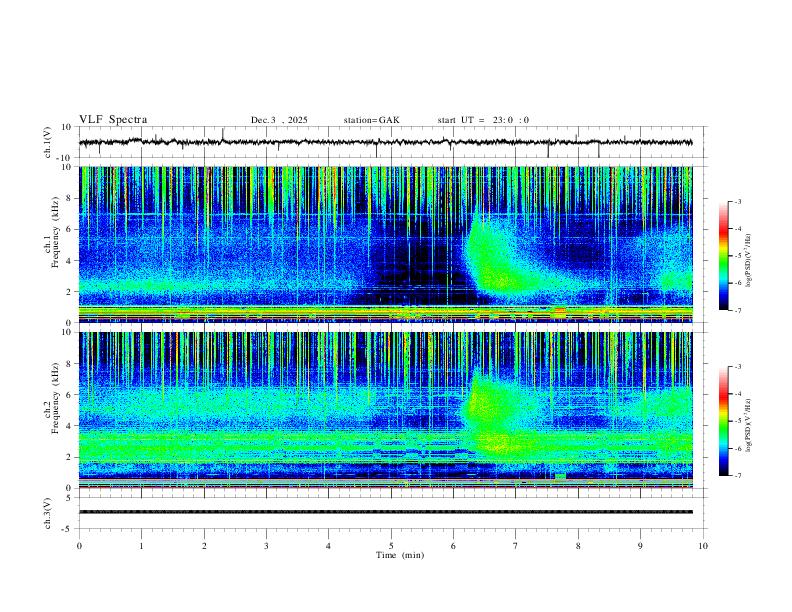The width and height of the screenshot is (792, 612).
Task: Click the ch.1 Frequency (kHz) axis label
Action: [52, 233]
